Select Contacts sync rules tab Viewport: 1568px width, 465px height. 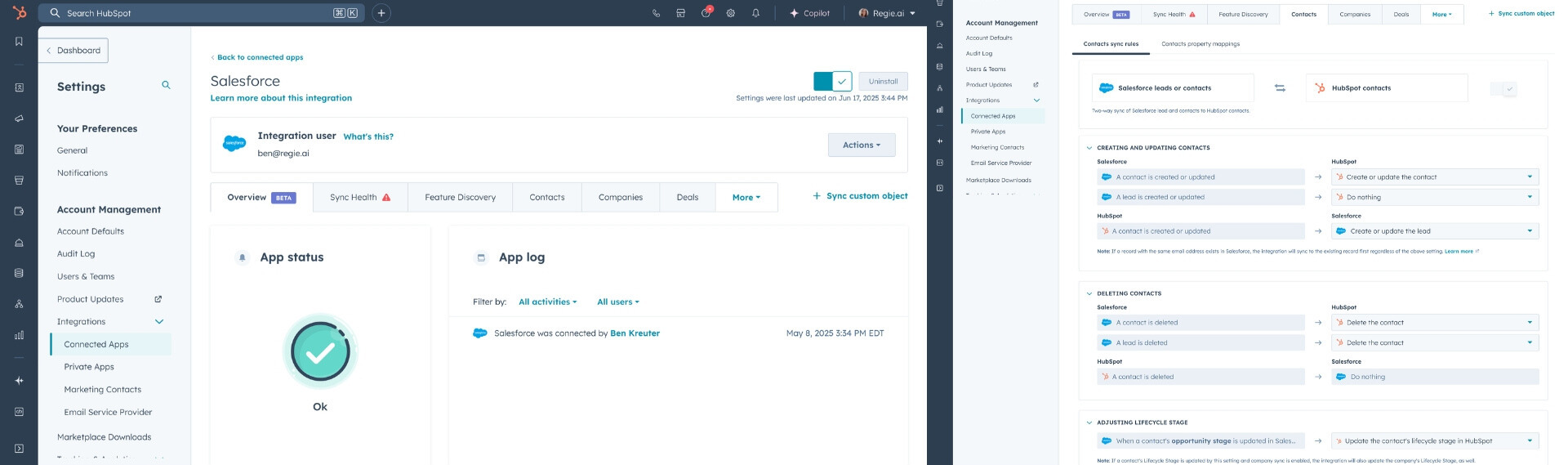[x=1111, y=44]
